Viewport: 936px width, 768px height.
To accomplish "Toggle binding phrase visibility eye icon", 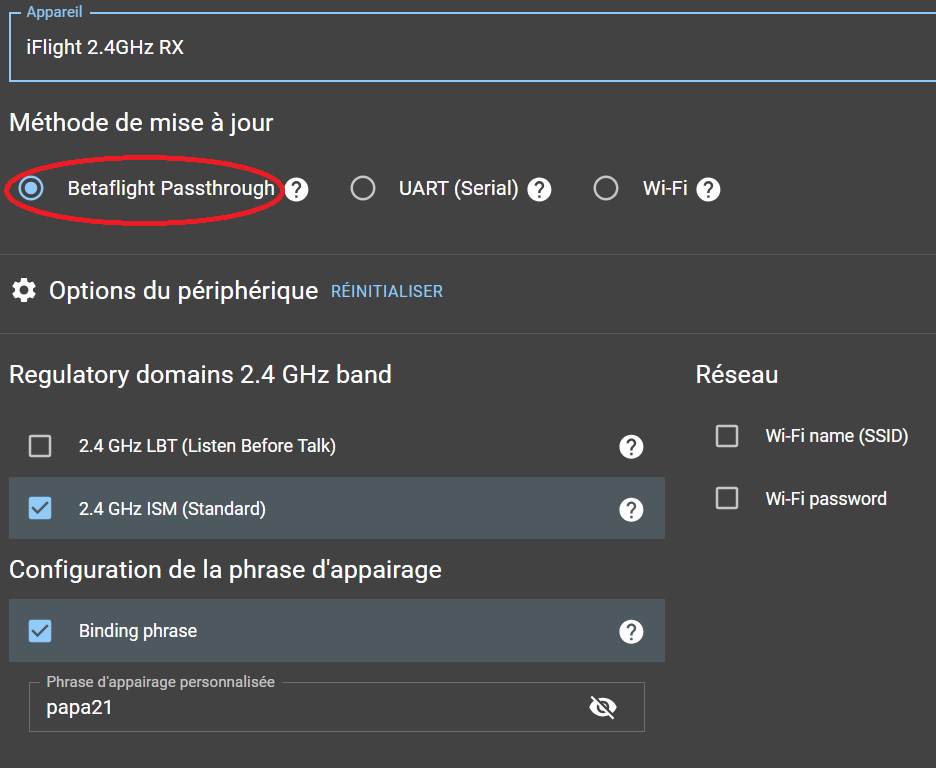I will click(603, 708).
